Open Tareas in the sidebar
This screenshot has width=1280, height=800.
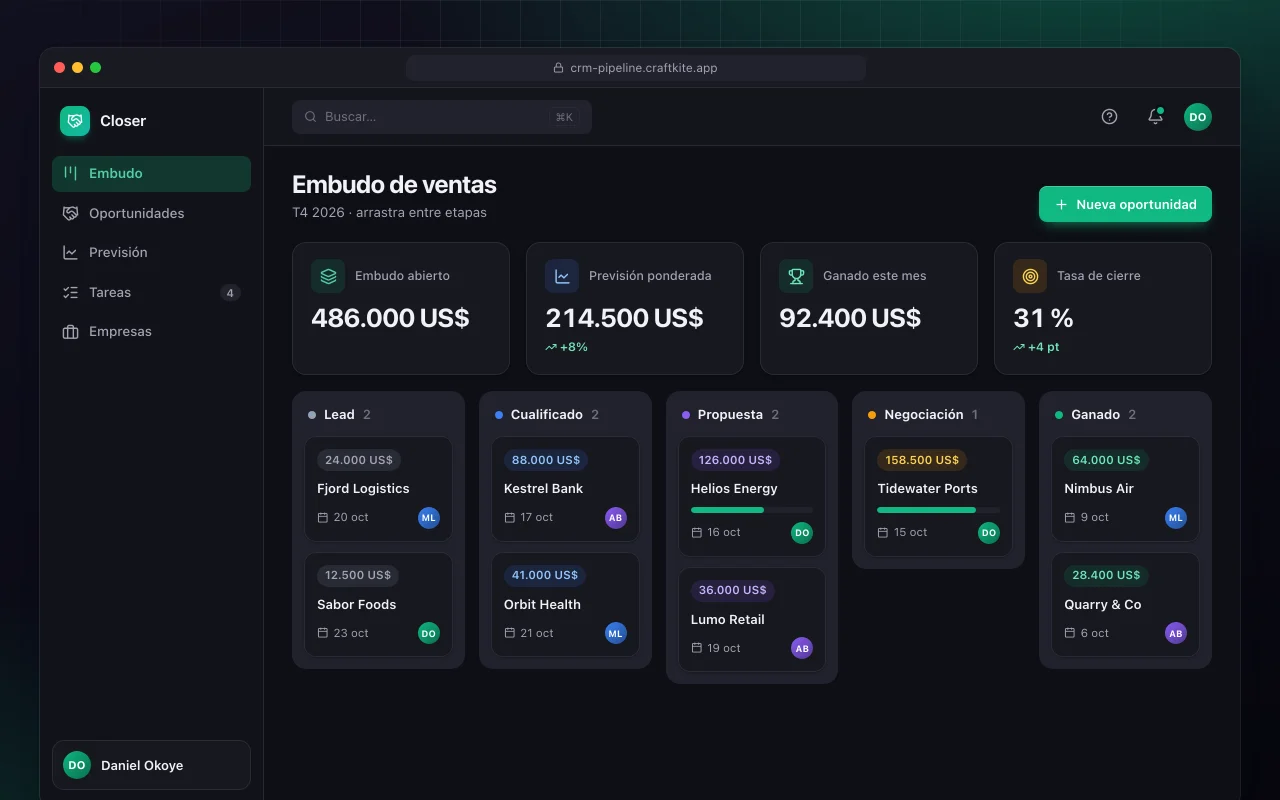click(x=151, y=292)
